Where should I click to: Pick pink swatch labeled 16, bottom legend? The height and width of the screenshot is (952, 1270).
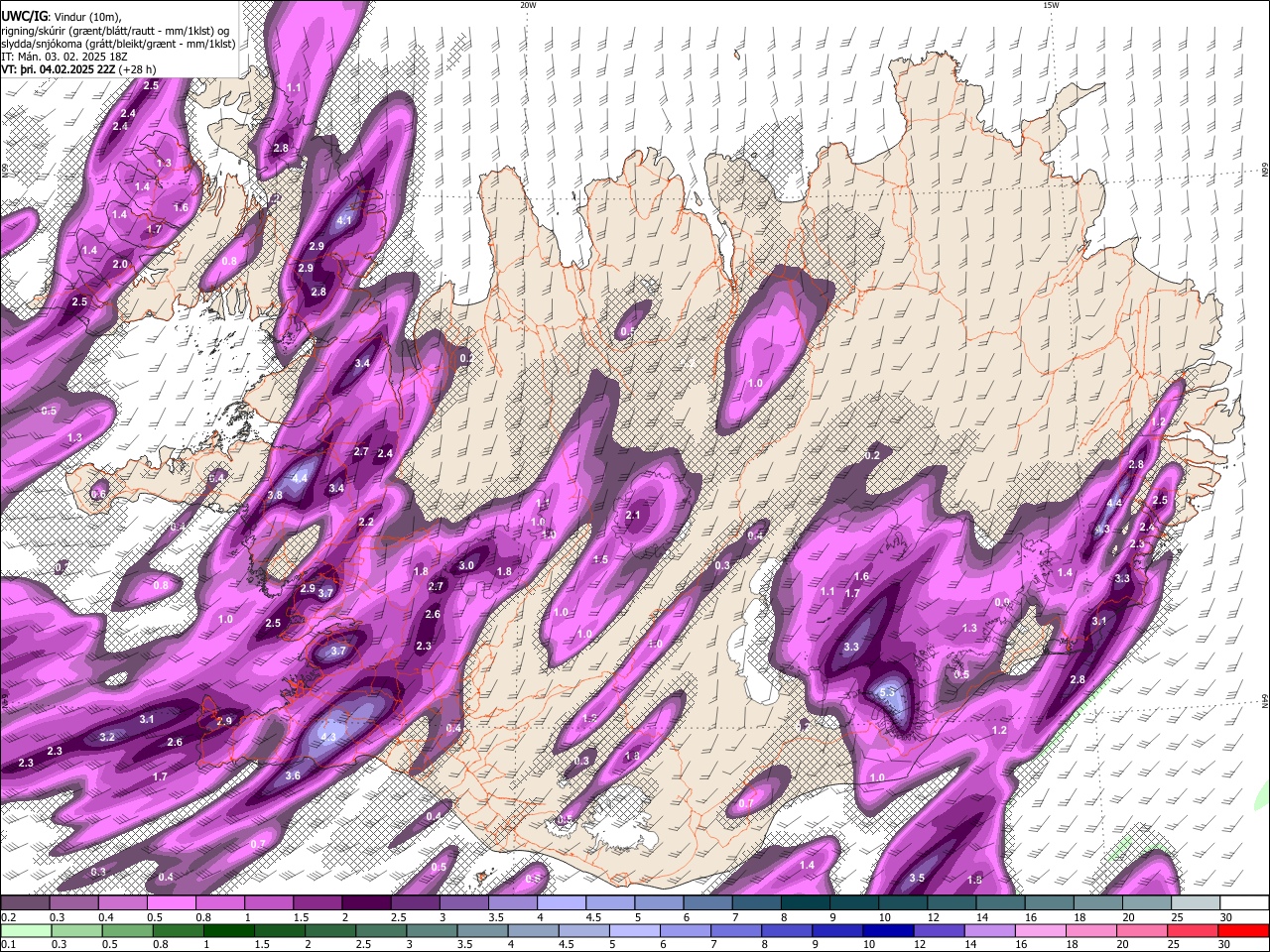pyautogui.click(x=1042, y=930)
